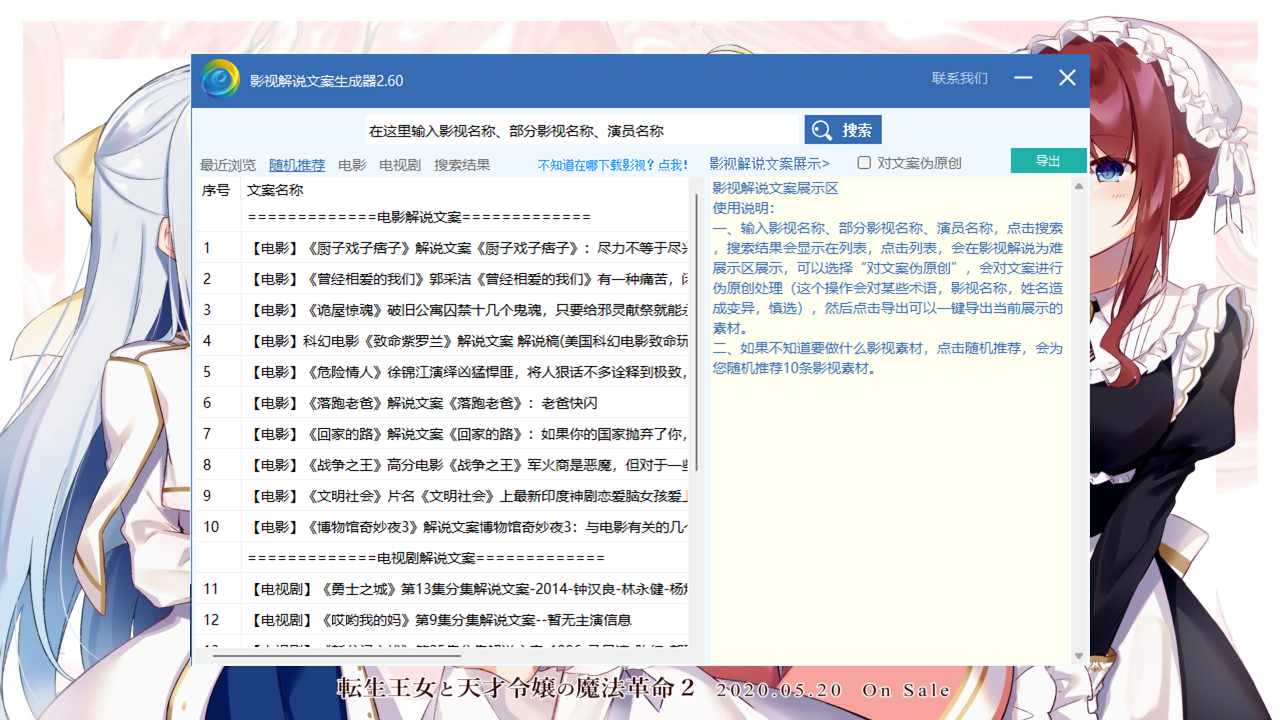
Task: Select row 《厨子戏子痞子》解说文案
Action: tap(441, 248)
